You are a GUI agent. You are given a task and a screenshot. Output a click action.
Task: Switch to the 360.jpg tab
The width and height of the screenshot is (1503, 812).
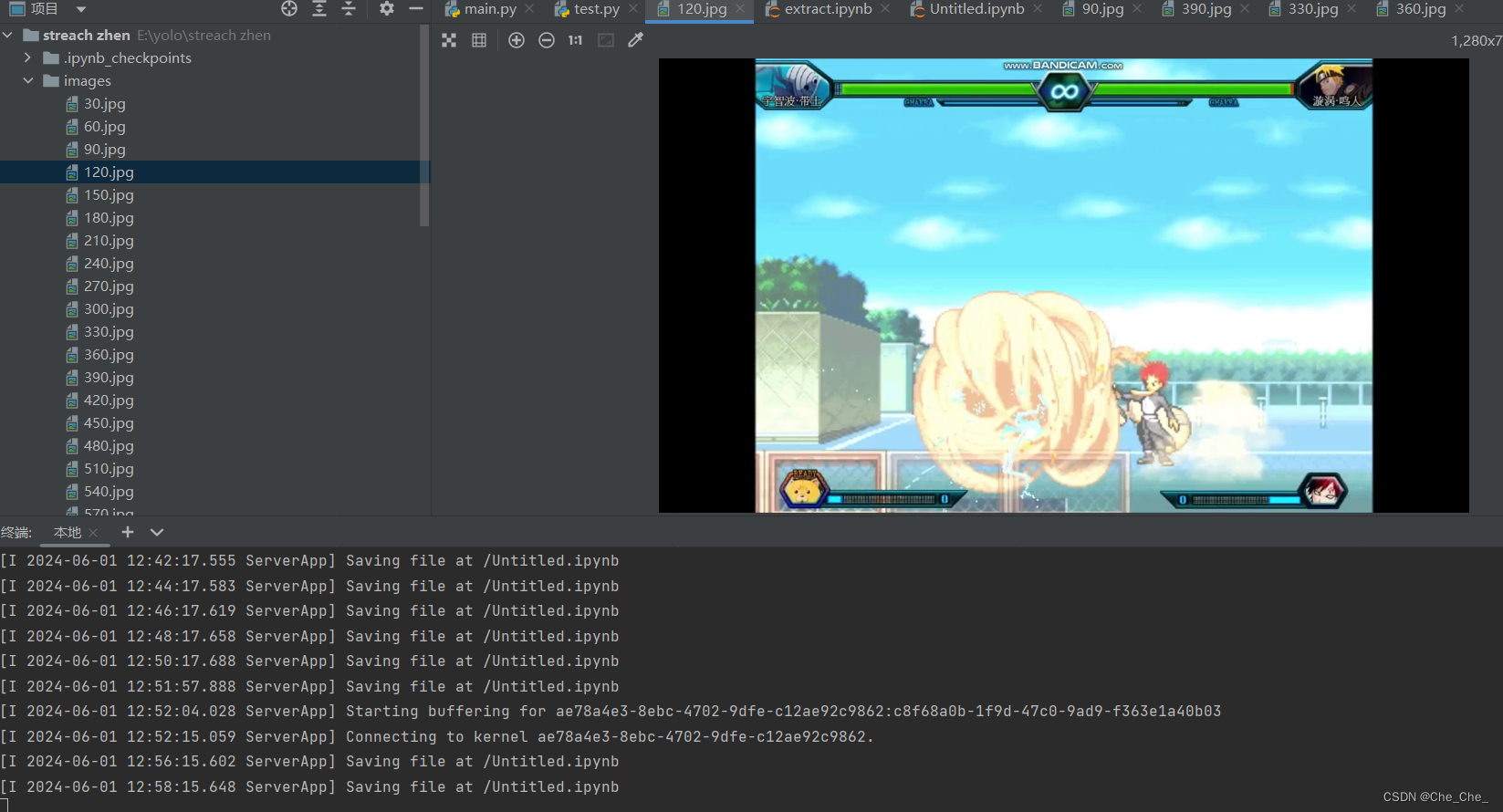point(1420,9)
